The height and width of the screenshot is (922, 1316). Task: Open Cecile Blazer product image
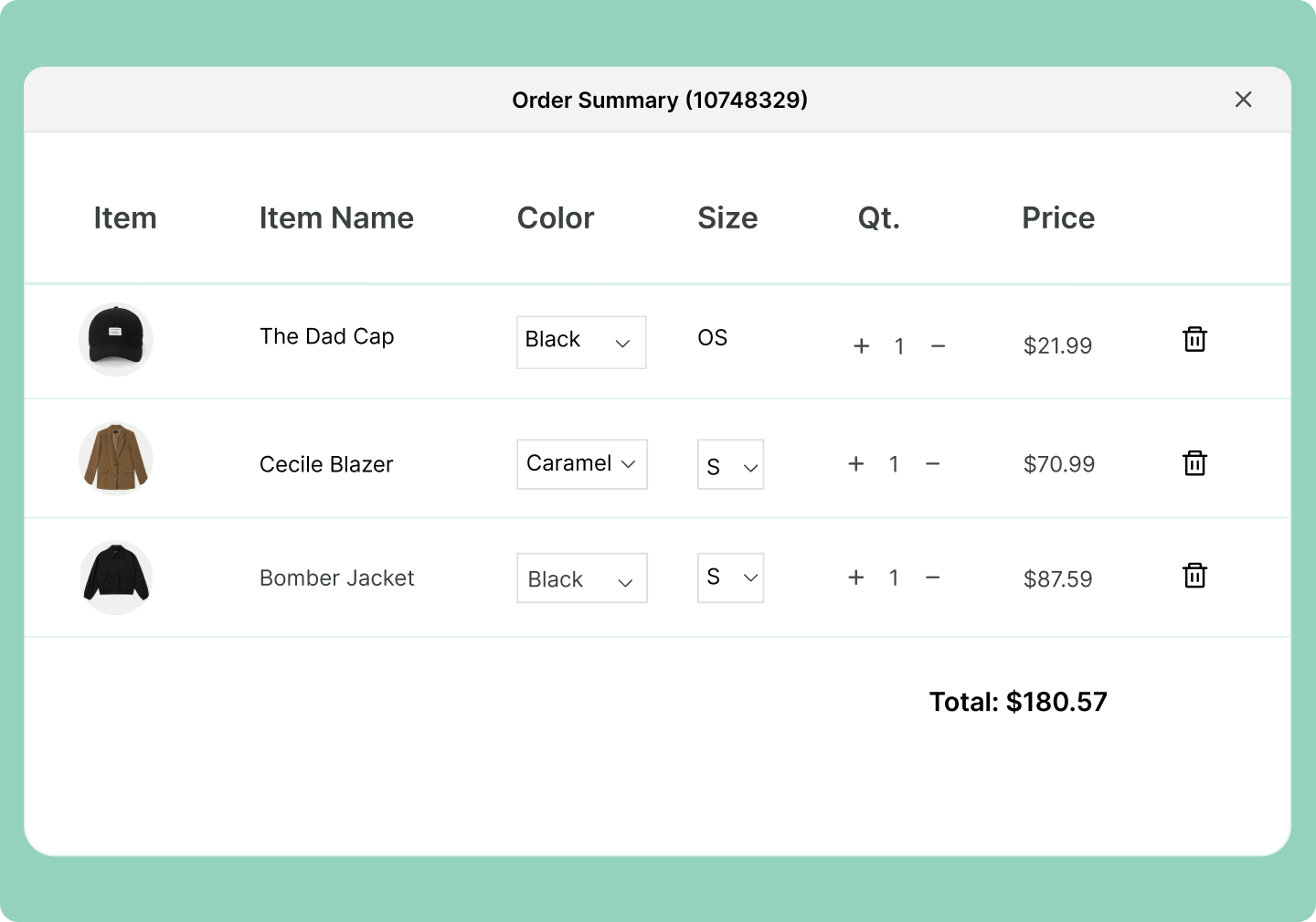tap(116, 459)
